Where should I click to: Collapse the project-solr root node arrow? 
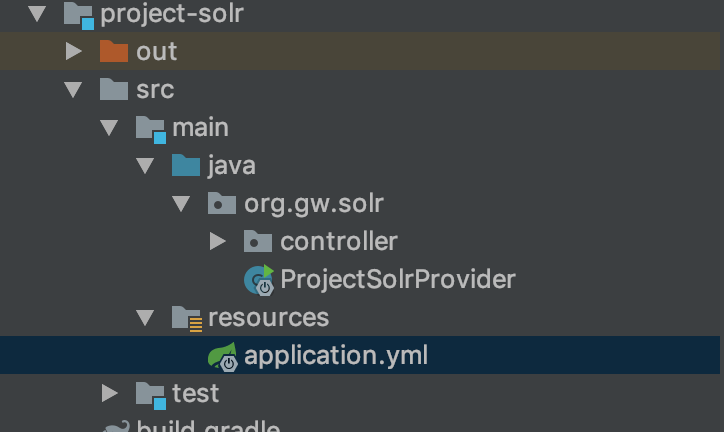[x=37, y=14]
